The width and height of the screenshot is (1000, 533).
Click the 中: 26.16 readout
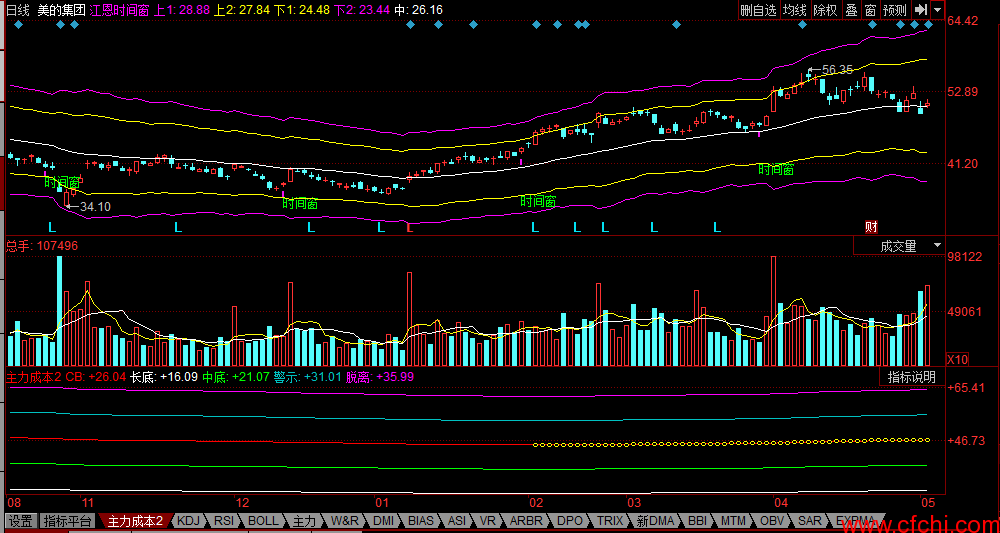click(418, 10)
